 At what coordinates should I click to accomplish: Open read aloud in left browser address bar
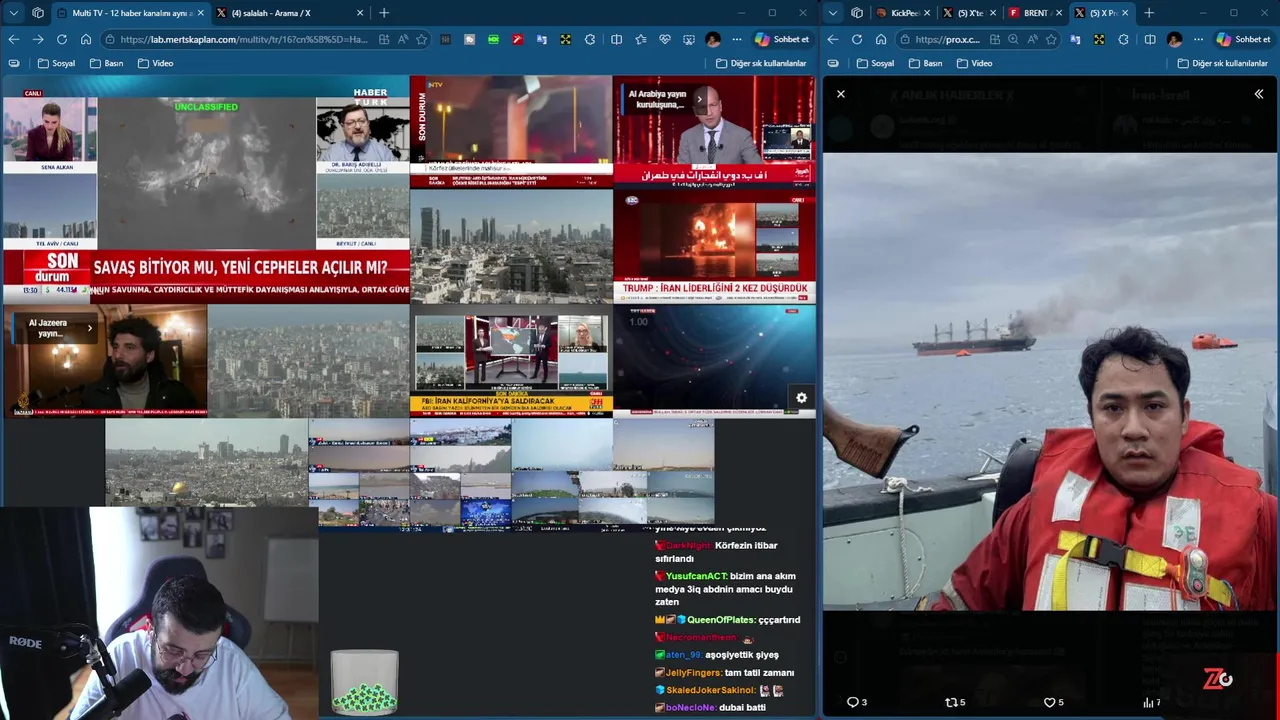tap(402, 39)
